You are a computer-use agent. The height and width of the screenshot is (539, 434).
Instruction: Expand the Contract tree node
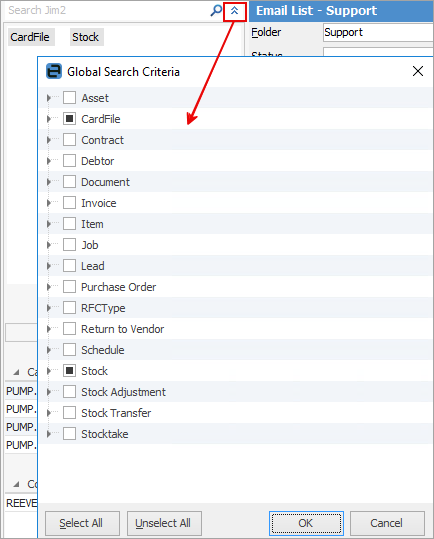click(x=49, y=140)
